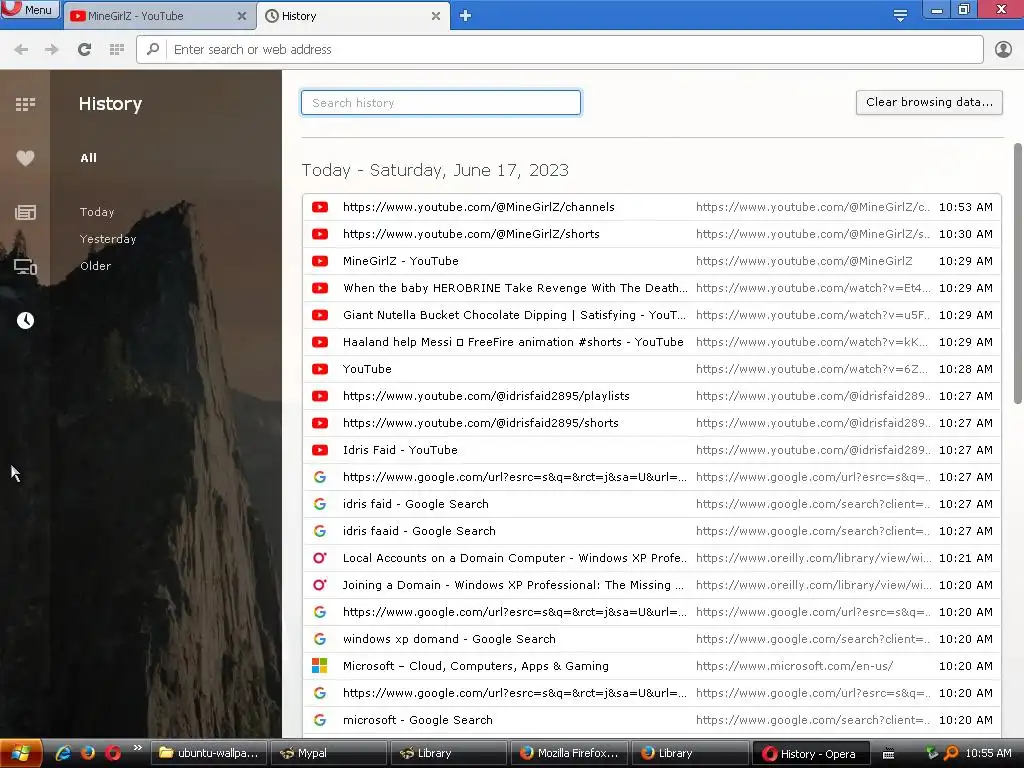Click Microsoft logo favicon in history list
This screenshot has height=768, width=1024.
tap(319, 666)
